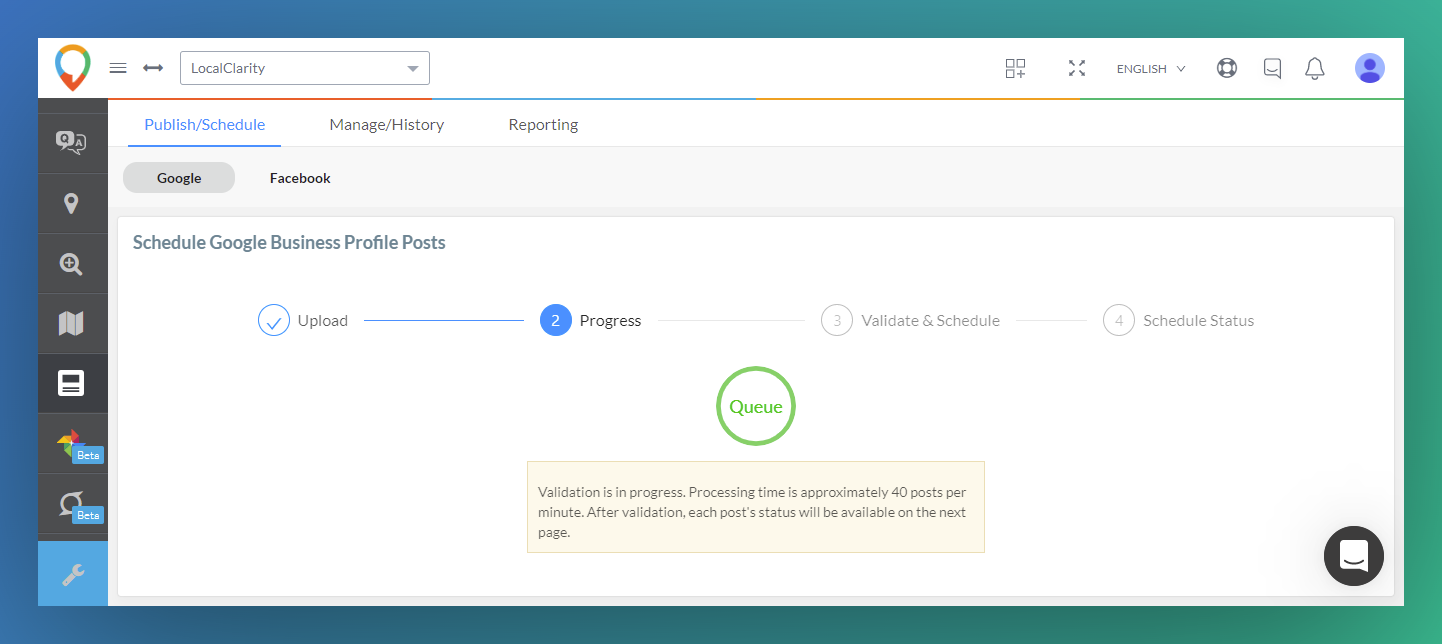Switch to the Reporting tab

pos(543,125)
